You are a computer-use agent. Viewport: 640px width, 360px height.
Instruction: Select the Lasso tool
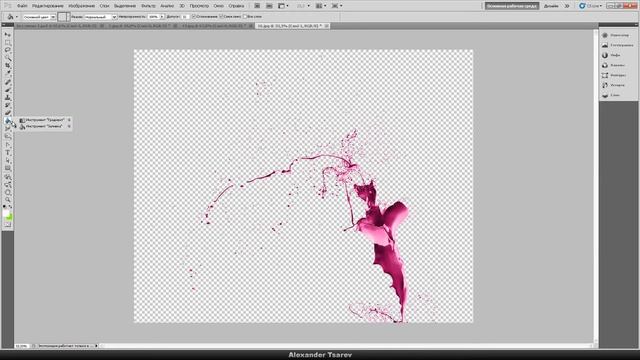click(7, 50)
